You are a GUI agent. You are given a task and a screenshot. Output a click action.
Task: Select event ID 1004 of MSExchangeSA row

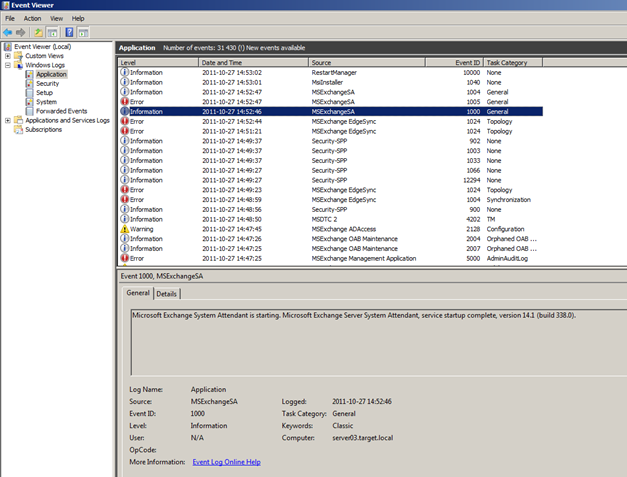473,92
